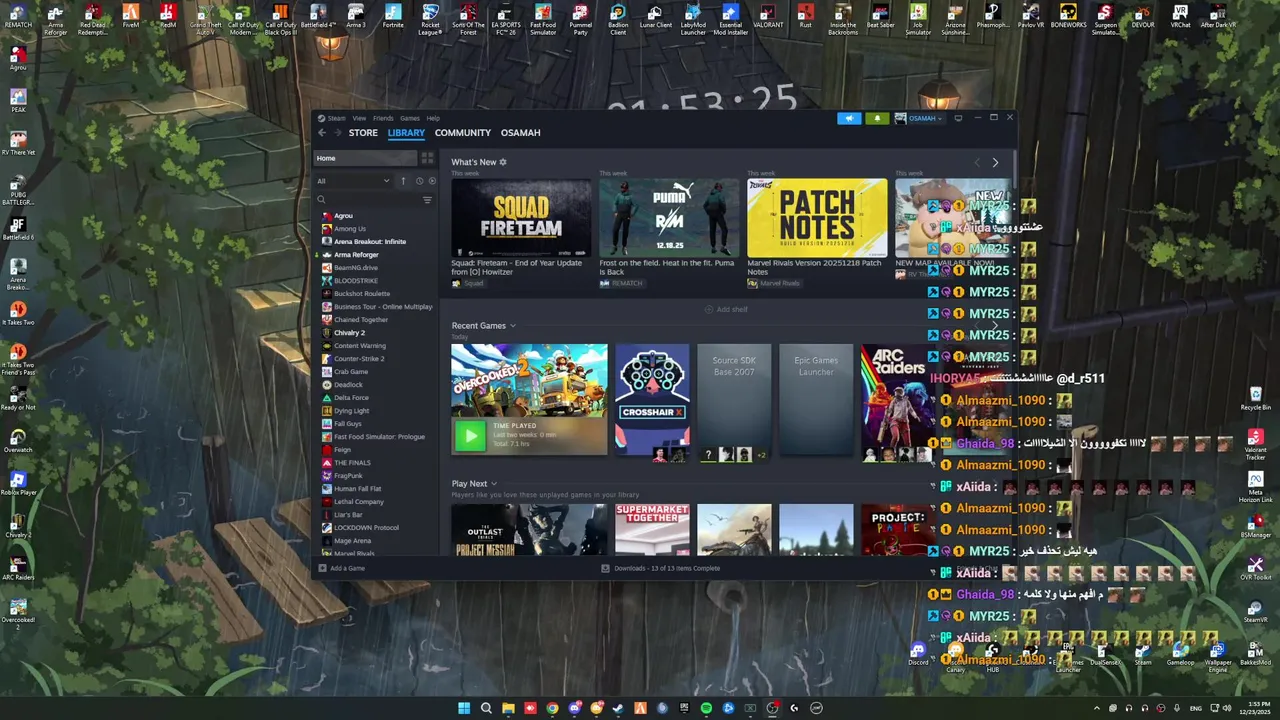
Task: Open the Help menu in Steam
Action: (433, 118)
